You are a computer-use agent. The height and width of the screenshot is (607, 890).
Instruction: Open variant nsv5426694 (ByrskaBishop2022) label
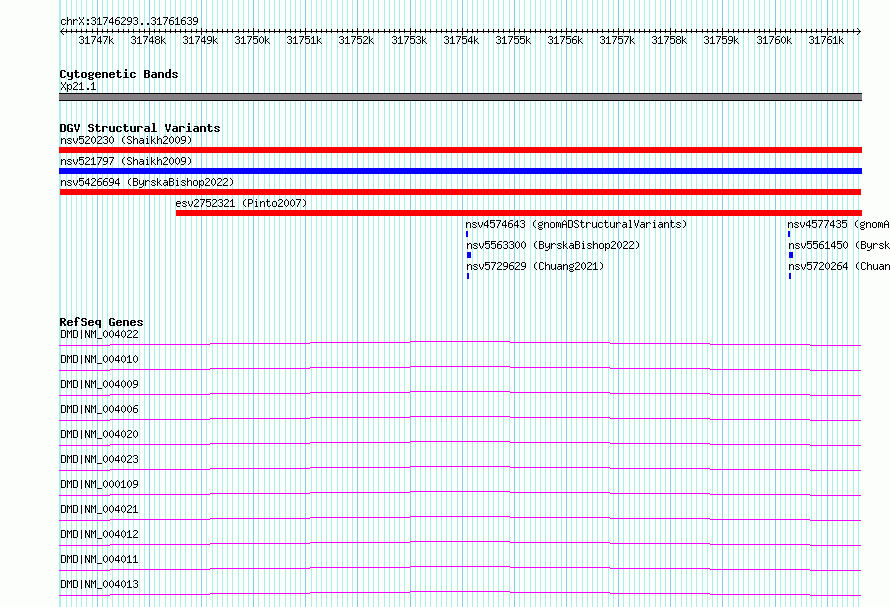tap(147, 182)
